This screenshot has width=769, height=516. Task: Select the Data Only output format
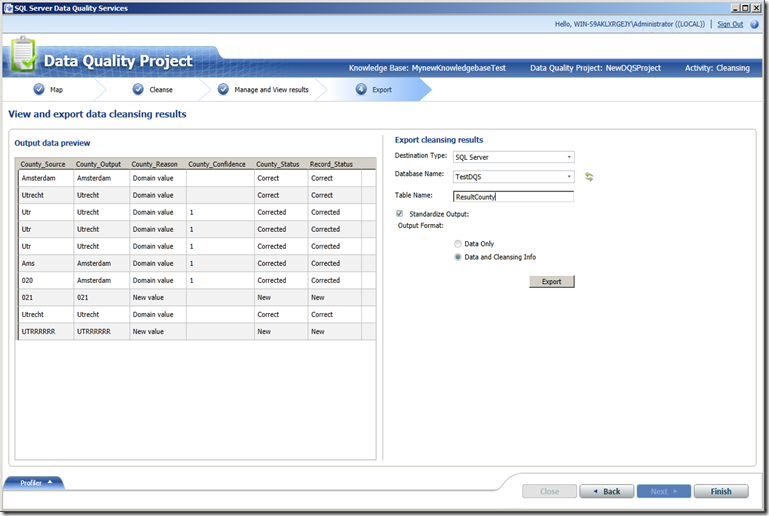click(458, 244)
